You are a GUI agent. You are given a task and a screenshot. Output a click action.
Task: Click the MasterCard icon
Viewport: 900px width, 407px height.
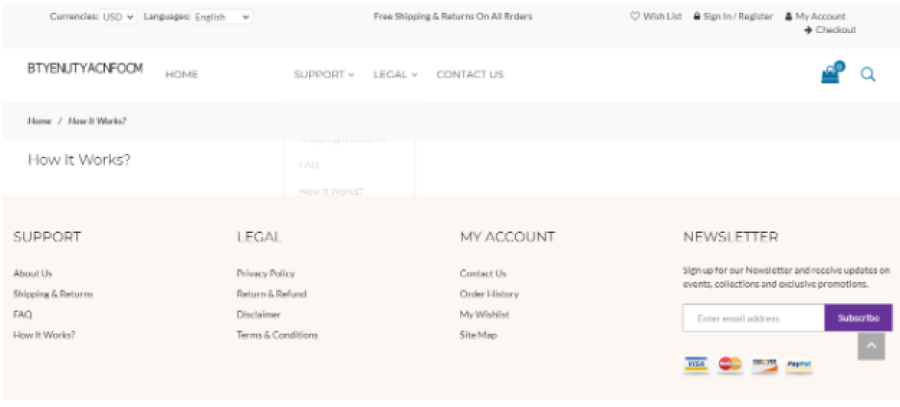[x=730, y=365]
